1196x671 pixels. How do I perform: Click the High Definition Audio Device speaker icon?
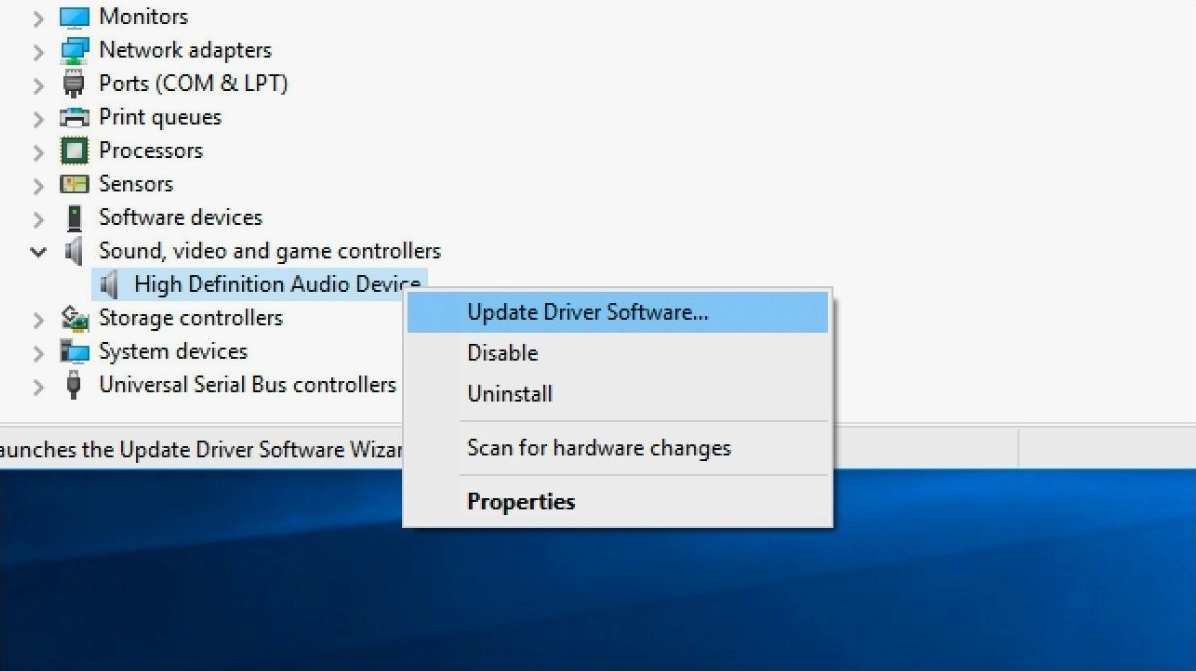(109, 284)
